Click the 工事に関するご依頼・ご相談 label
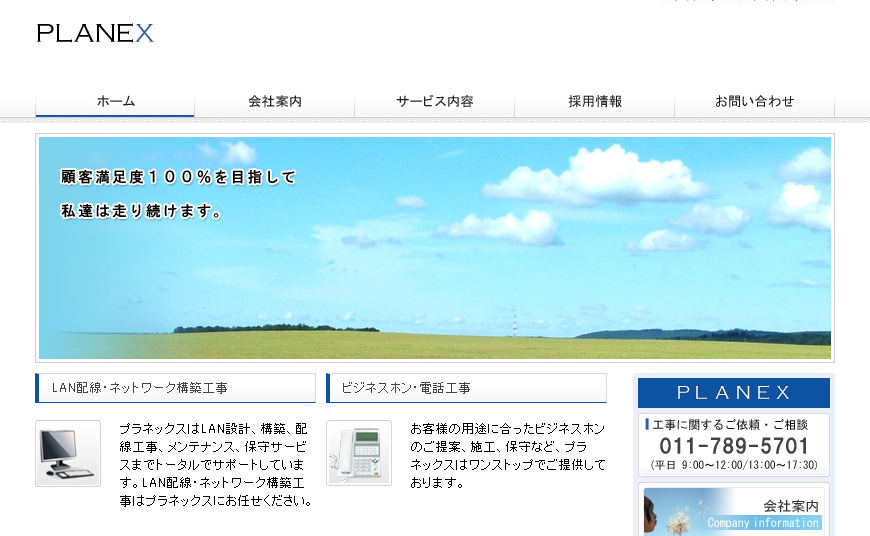The height and width of the screenshot is (536, 870). click(730, 424)
